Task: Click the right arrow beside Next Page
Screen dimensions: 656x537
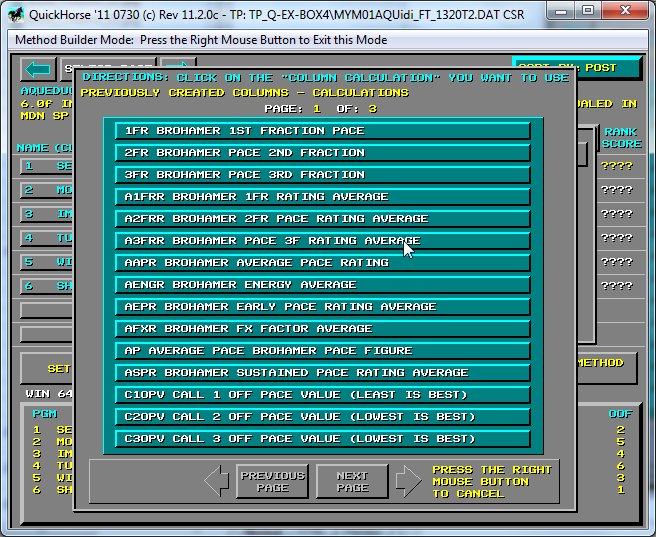Action: (x=407, y=481)
